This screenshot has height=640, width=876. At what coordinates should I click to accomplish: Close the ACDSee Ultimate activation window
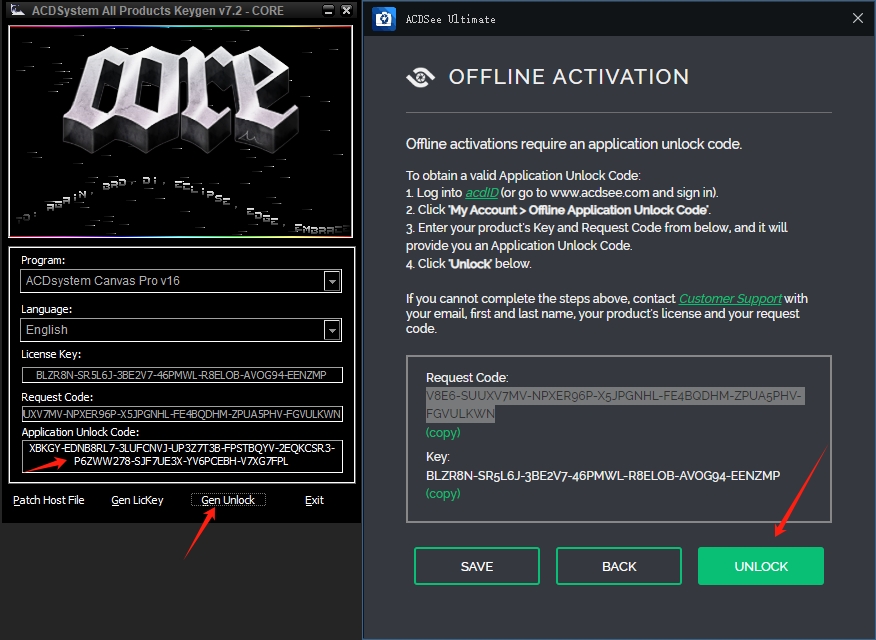857,18
